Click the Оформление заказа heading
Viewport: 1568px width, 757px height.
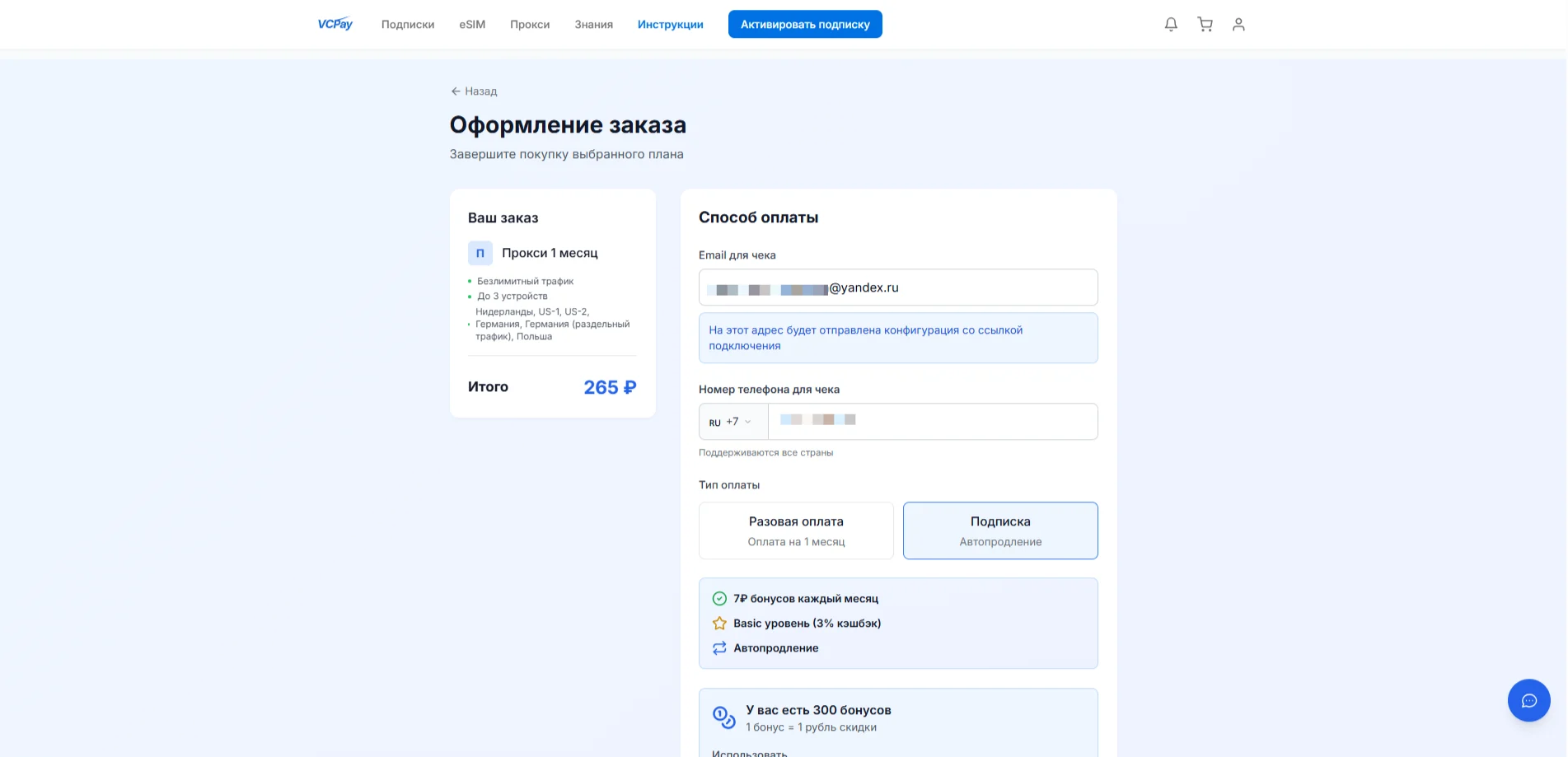(568, 125)
